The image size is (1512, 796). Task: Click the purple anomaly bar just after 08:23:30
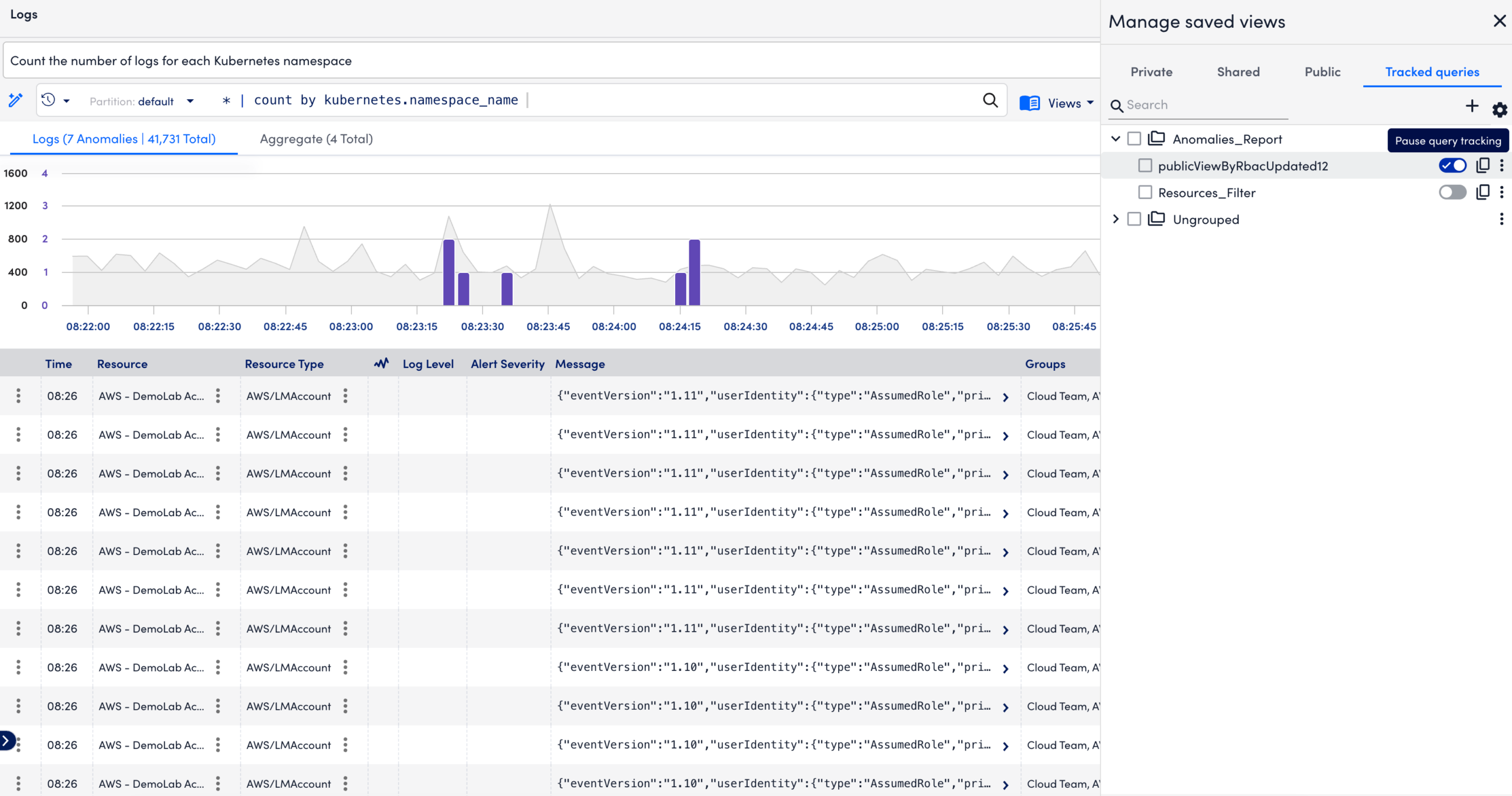point(507,289)
